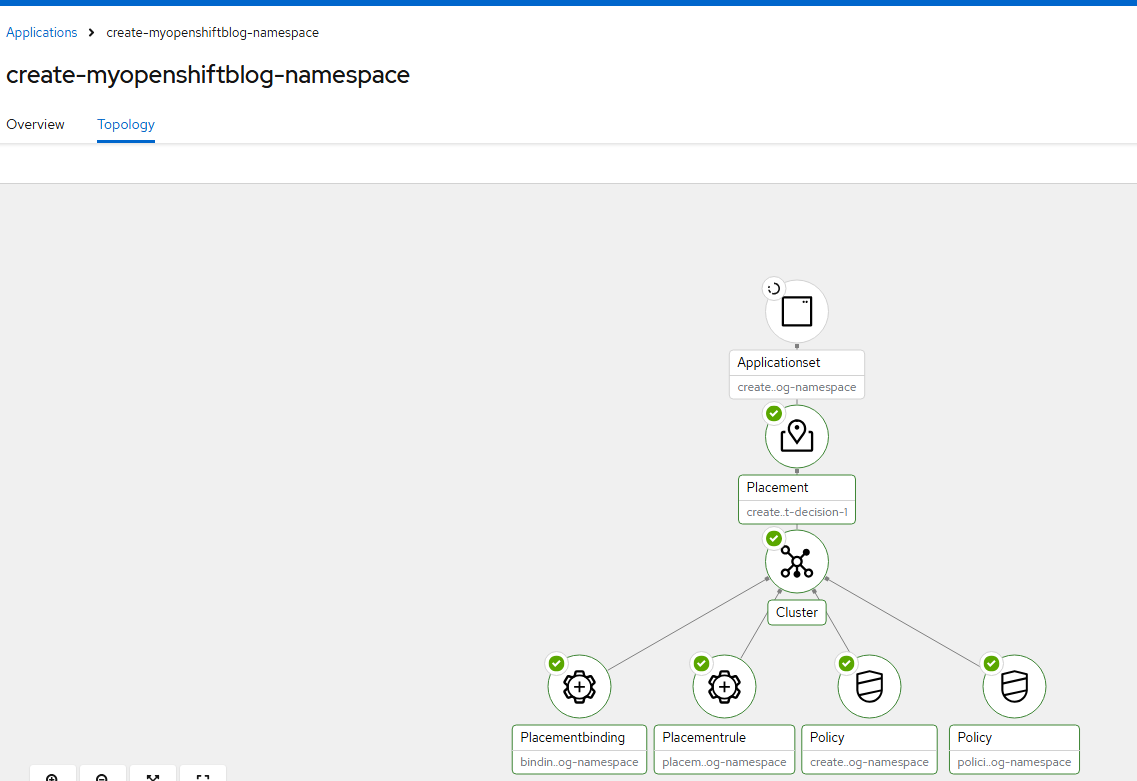The image size is (1137, 781).
Task: Select the Policy create..og-namespace shield icon
Action: point(869,686)
